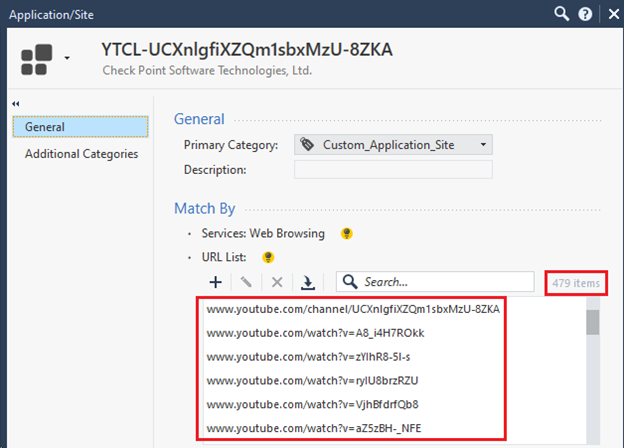Expand the arrow beside the application icon

tap(67, 58)
